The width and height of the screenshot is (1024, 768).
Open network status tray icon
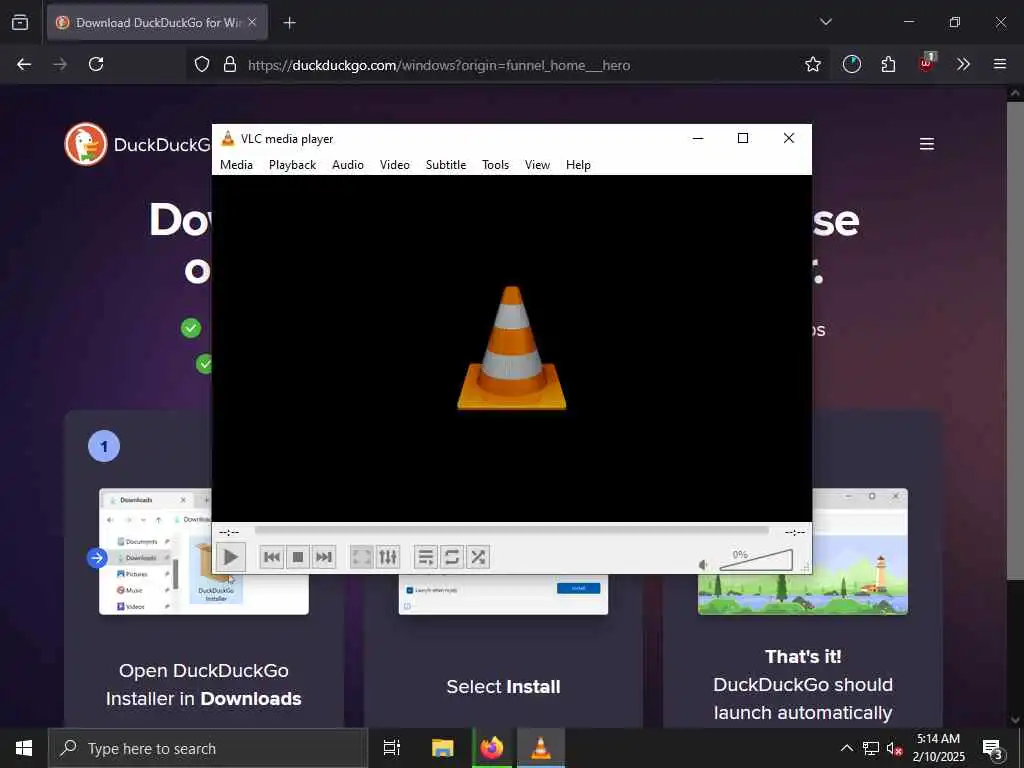click(871, 748)
